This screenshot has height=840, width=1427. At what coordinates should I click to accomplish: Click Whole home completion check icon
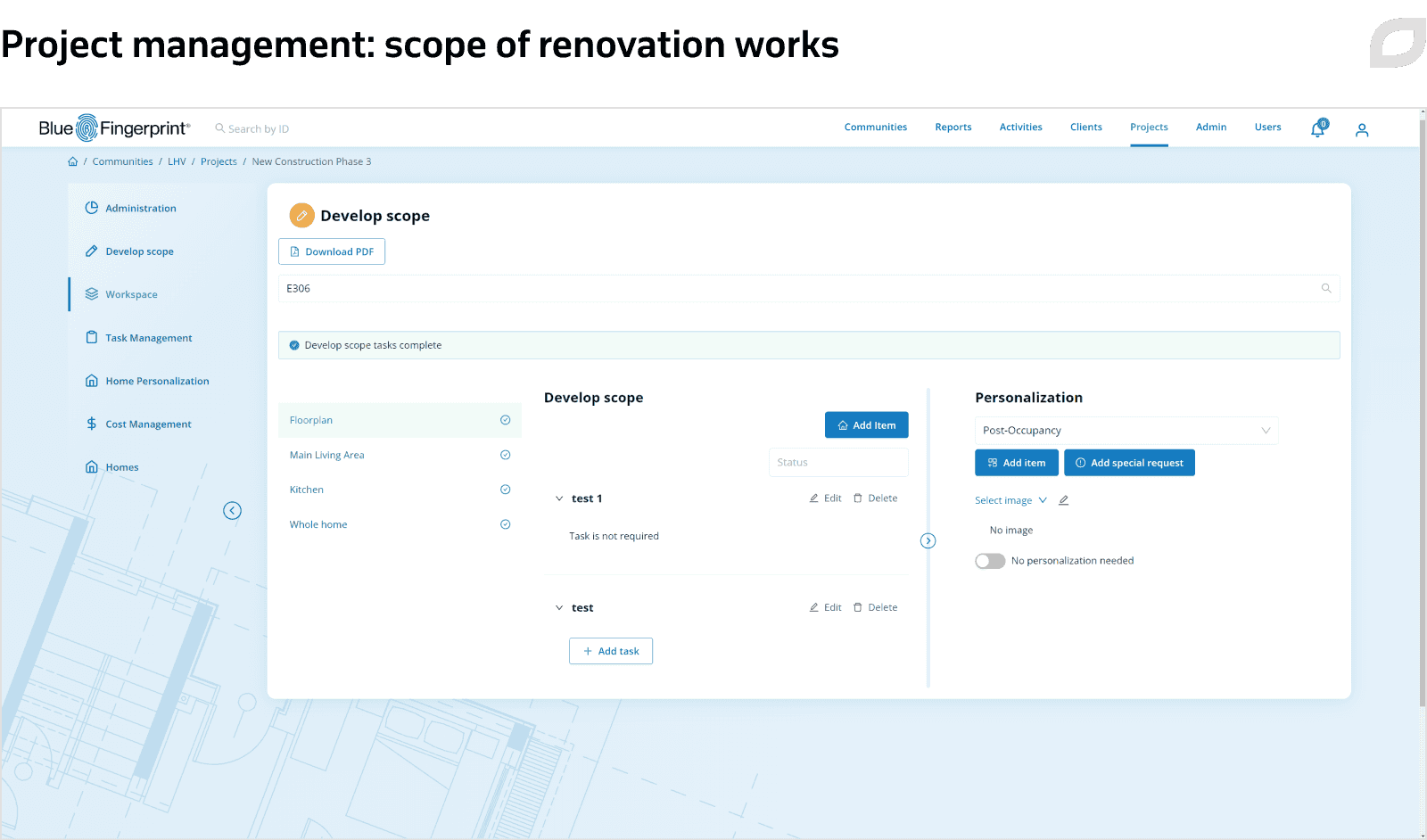[506, 524]
